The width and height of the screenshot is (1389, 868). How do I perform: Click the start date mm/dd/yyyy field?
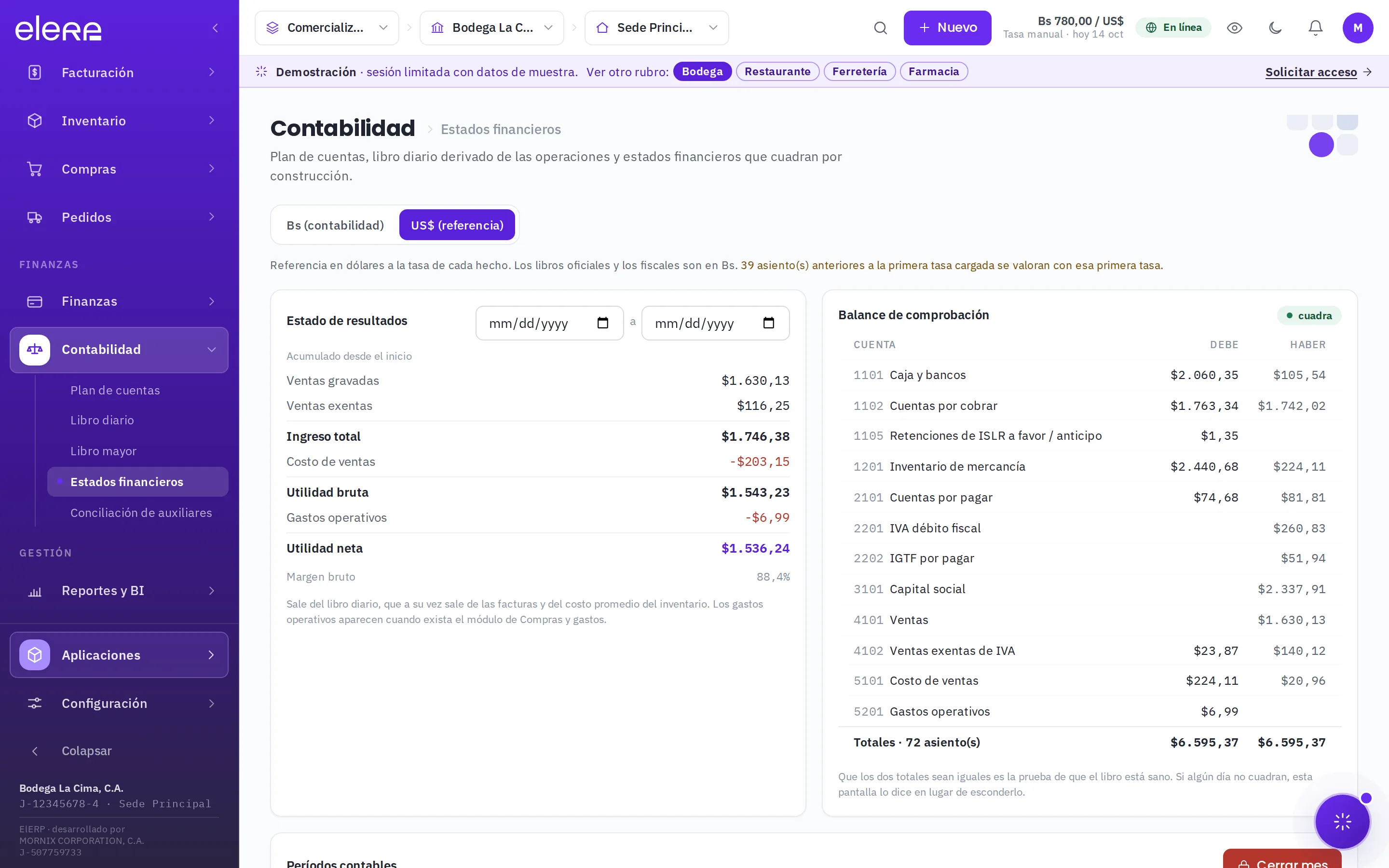(x=549, y=323)
